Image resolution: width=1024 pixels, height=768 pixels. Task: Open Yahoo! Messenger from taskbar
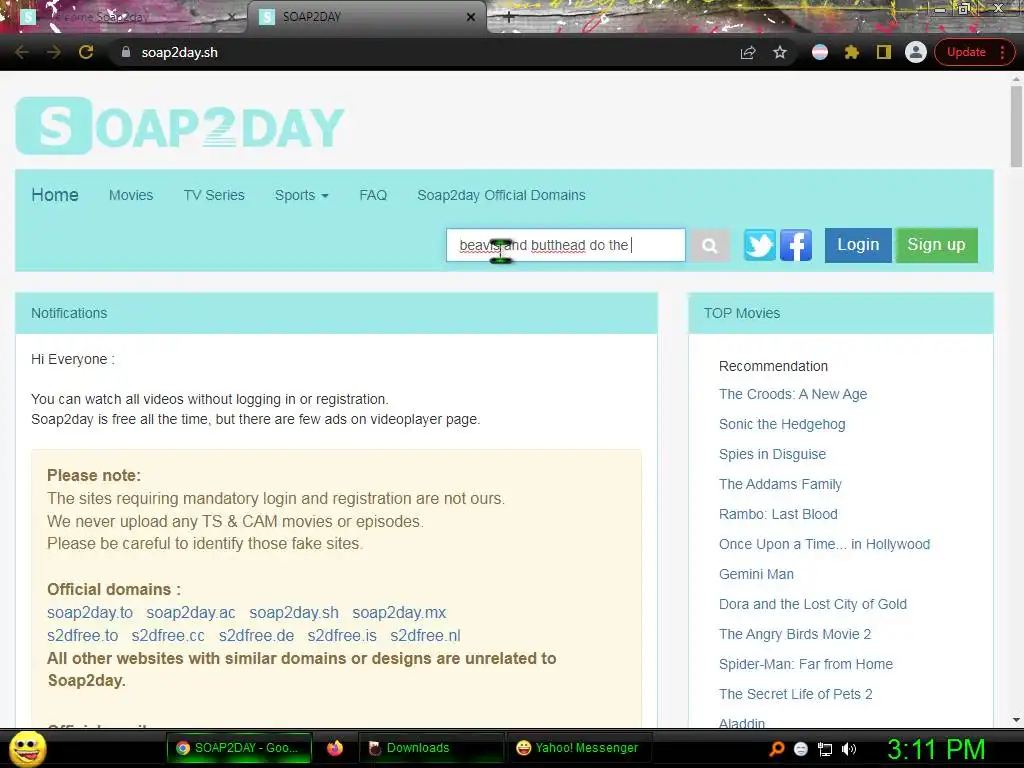(x=577, y=748)
